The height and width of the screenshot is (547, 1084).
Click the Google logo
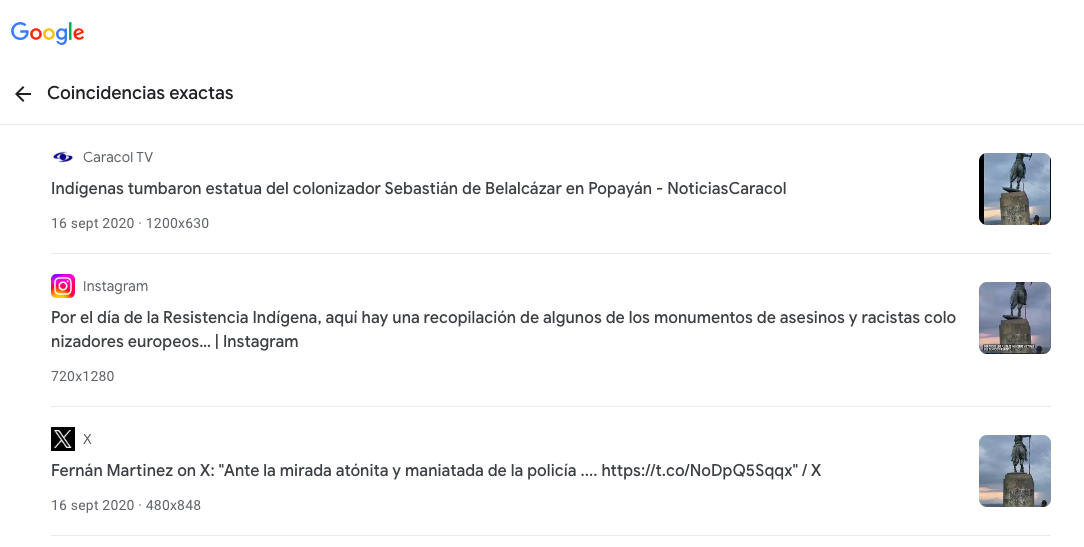point(48,33)
